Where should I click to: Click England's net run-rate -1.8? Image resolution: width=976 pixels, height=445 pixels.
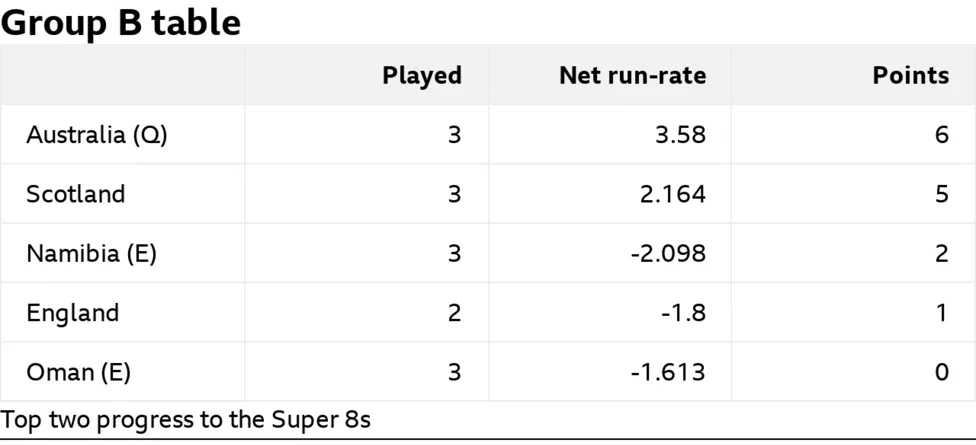683,313
